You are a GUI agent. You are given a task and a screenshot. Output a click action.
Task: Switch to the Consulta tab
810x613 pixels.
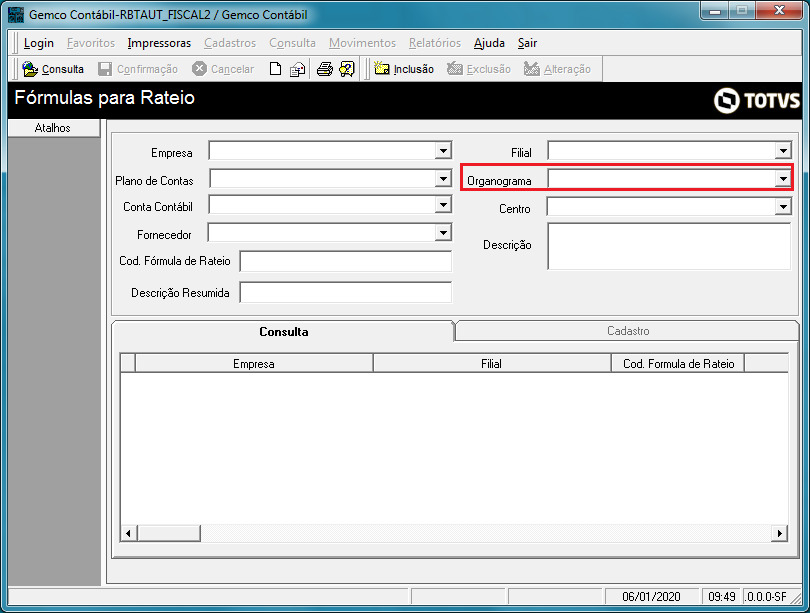pos(283,332)
